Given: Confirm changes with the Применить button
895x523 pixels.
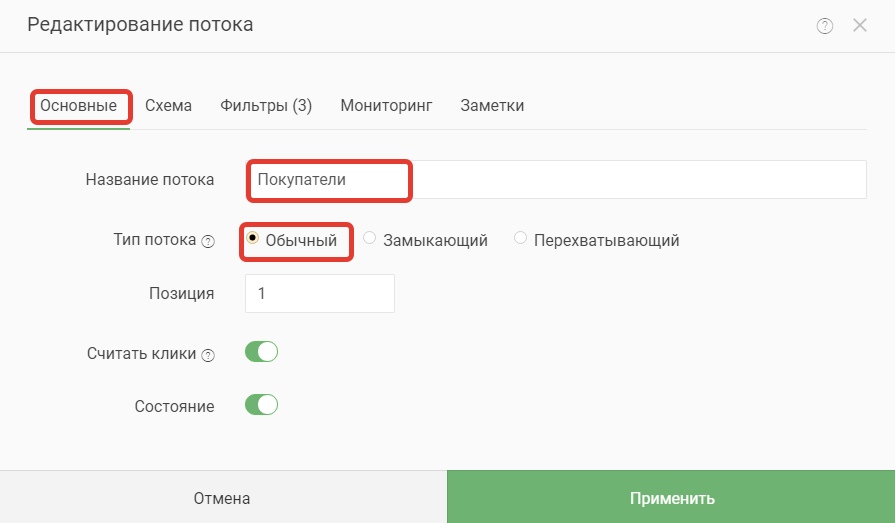Looking at the screenshot, I should [x=671, y=498].
